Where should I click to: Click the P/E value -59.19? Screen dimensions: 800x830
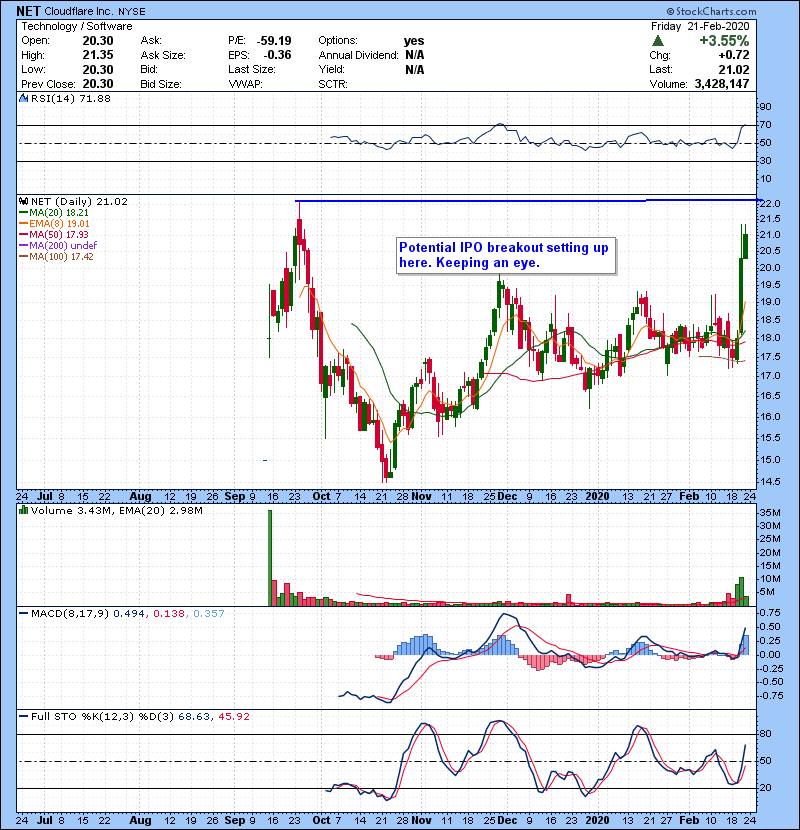pyautogui.click(x=274, y=41)
